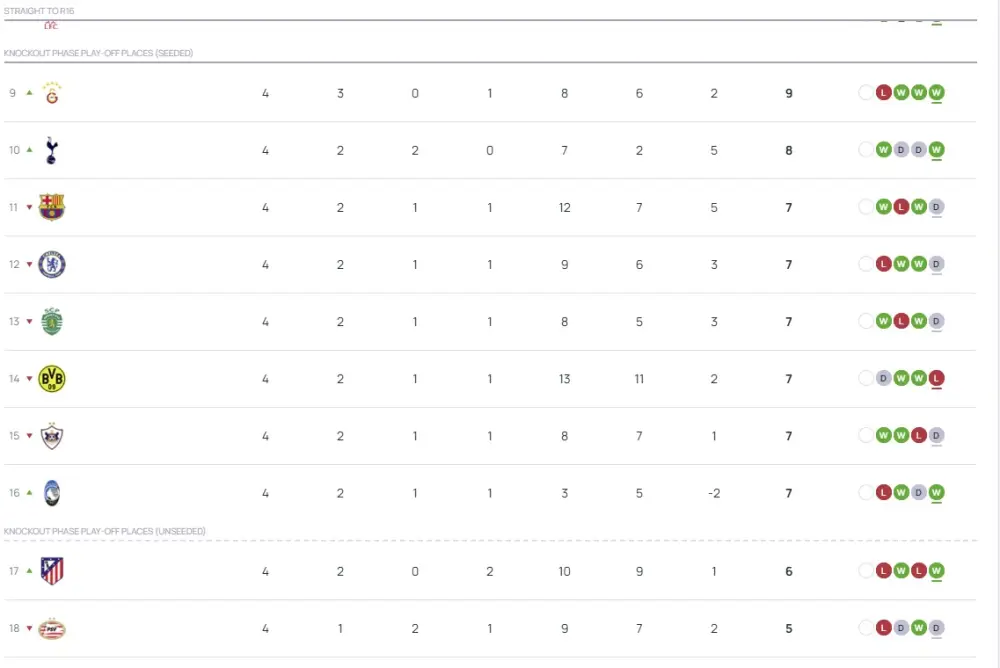
Task: Click the PSV Eindhoven logo
Action: (52, 629)
